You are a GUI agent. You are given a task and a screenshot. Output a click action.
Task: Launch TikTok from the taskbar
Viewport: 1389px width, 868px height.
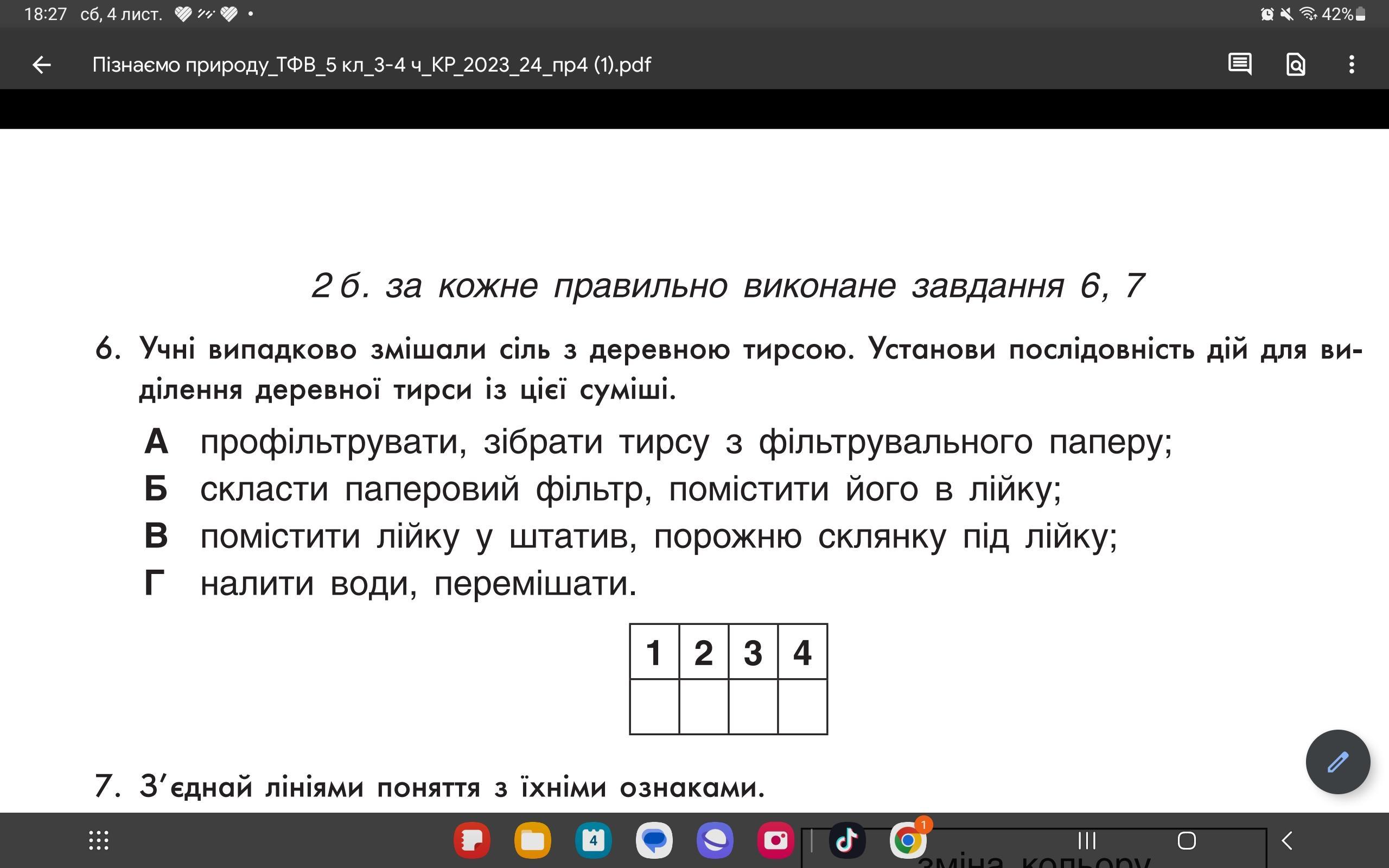(846, 841)
